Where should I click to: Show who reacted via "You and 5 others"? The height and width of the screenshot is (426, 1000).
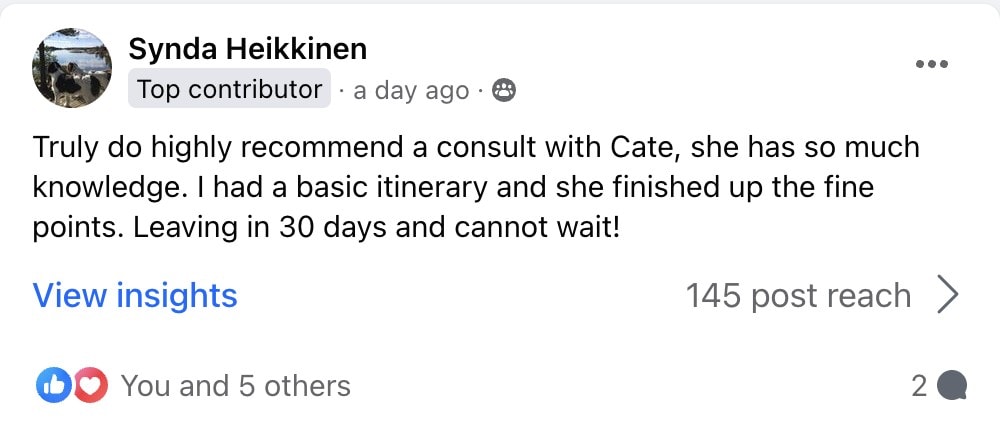click(x=235, y=386)
